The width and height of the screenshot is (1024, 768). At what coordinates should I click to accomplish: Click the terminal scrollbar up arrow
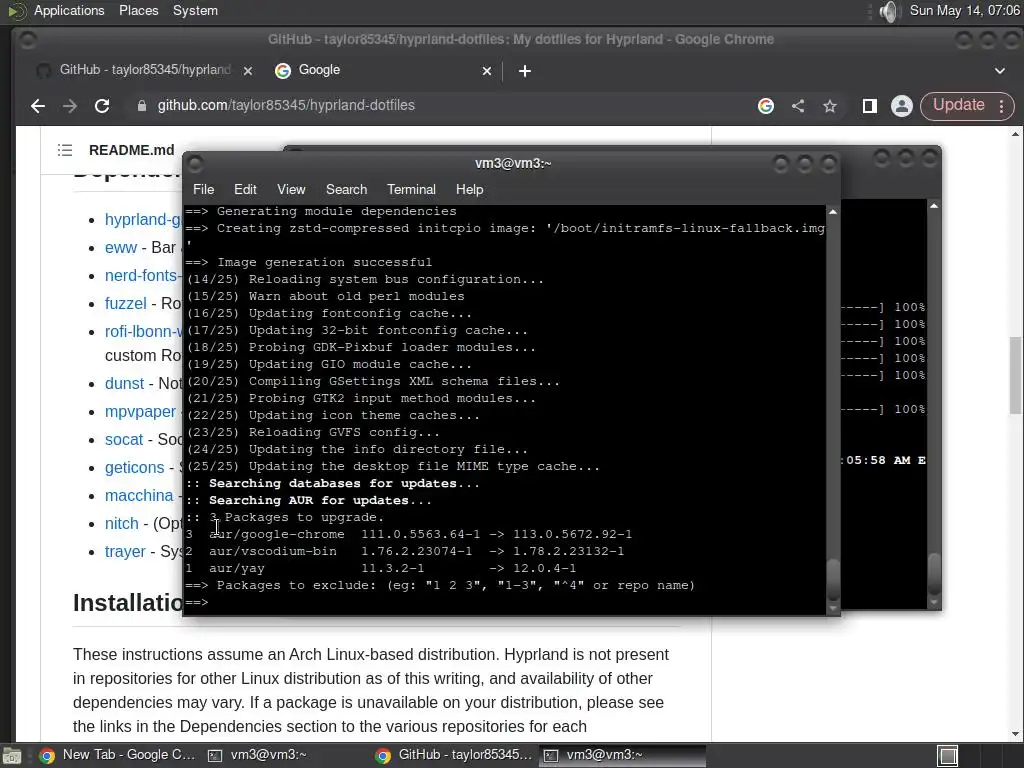tap(833, 212)
